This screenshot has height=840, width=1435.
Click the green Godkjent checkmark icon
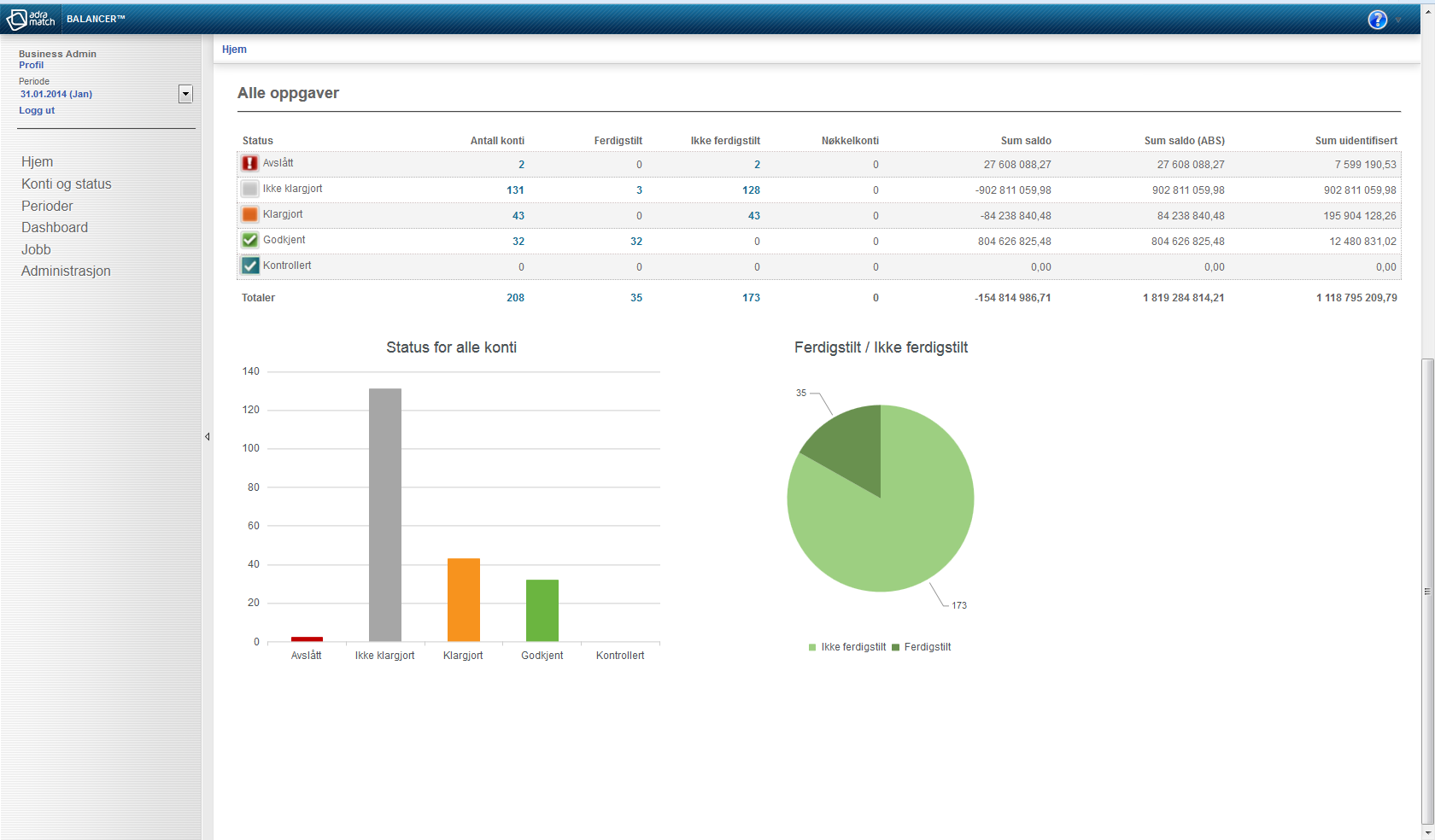click(x=250, y=240)
